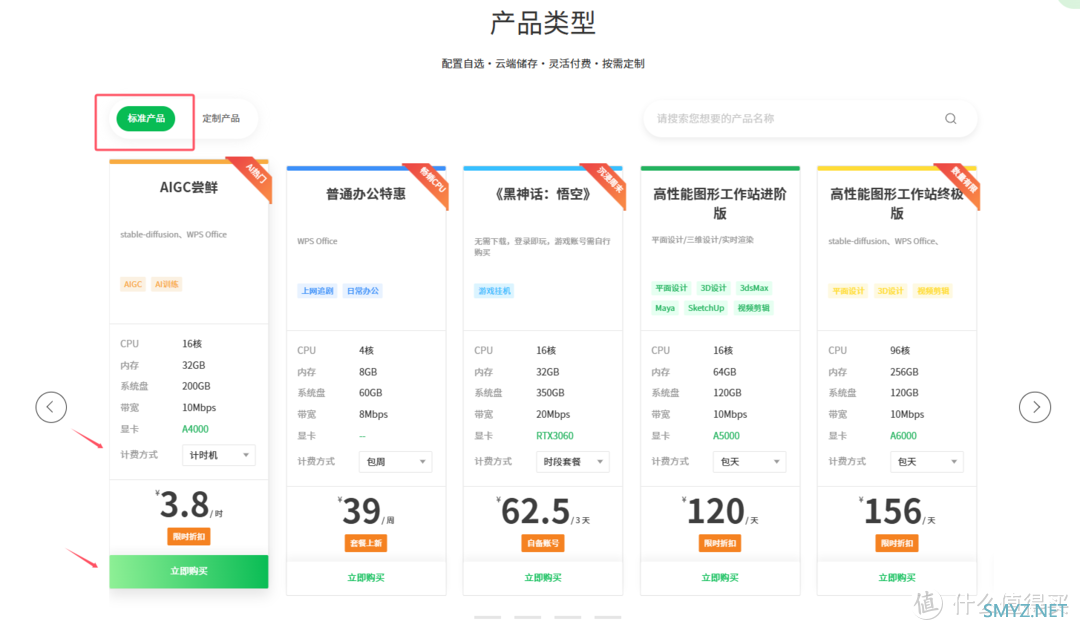
Task: Click 立即购买 under 普通办公特惠
Action: pyautogui.click(x=366, y=577)
